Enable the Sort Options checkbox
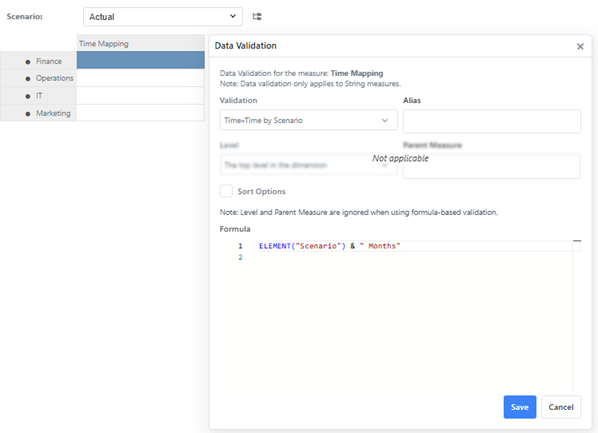 226,191
